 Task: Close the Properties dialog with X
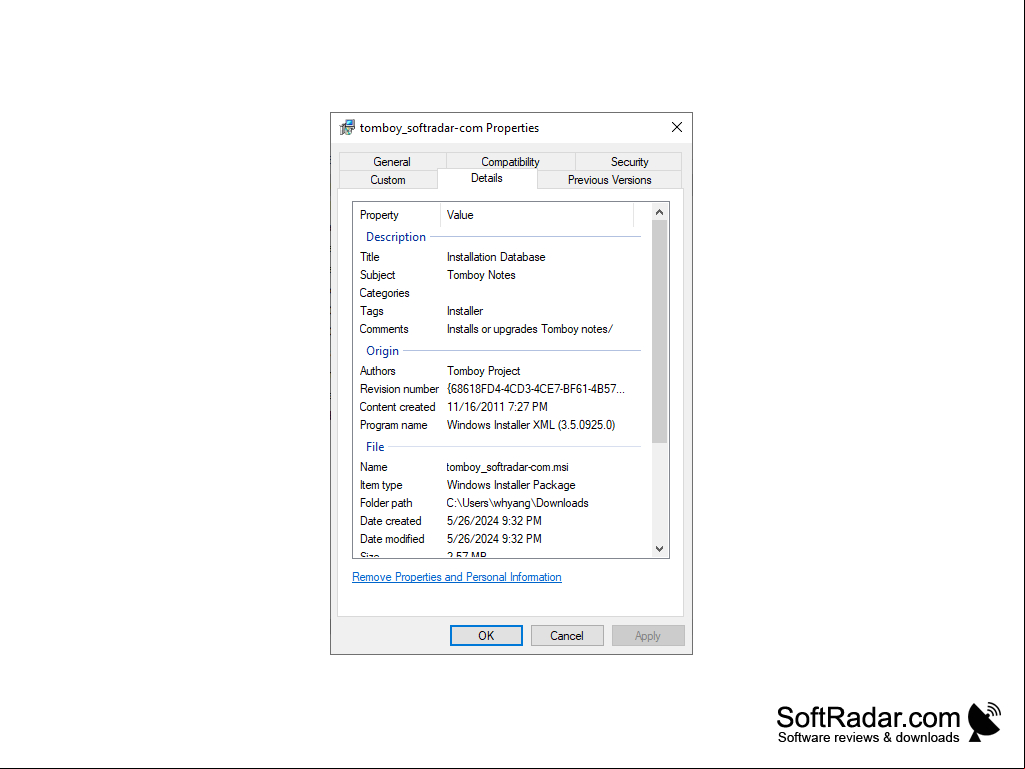pyautogui.click(x=677, y=128)
